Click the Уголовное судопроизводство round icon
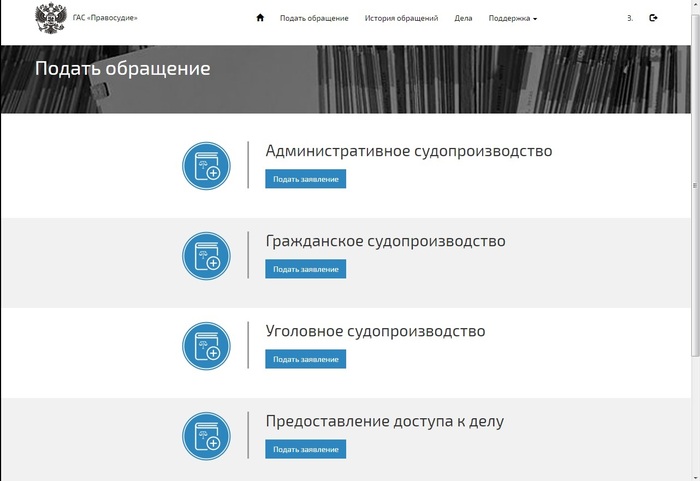This screenshot has width=700, height=481. pos(207,345)
